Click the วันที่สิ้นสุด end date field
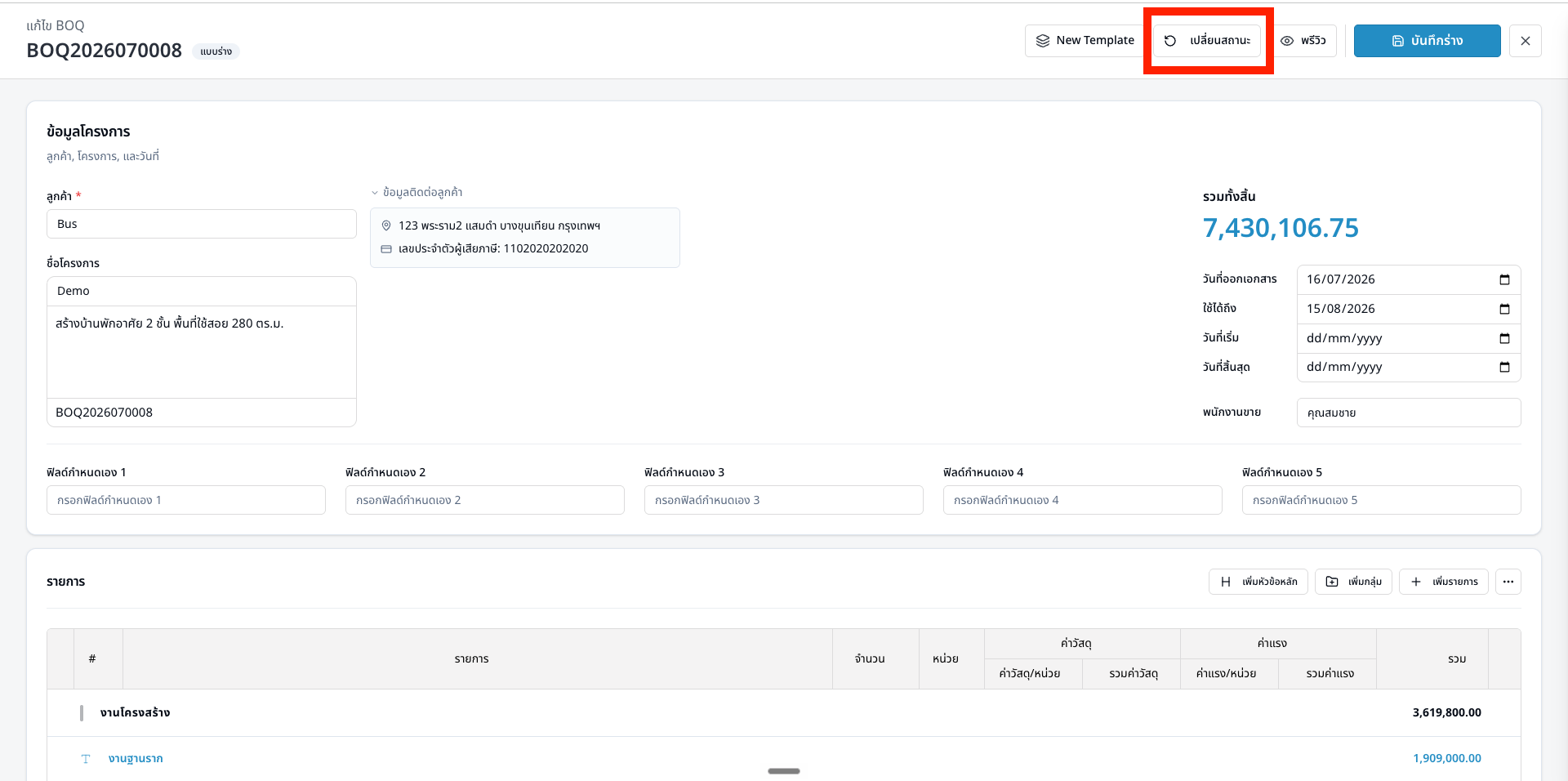 click(x=1409, y=367)
